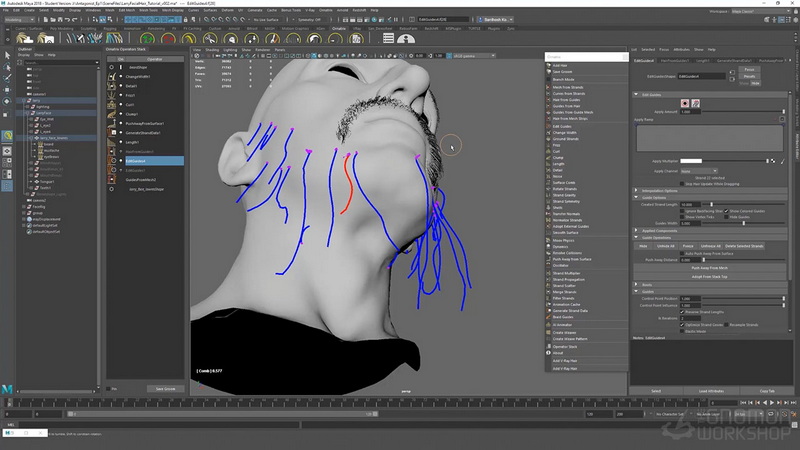Viewport: 800px width, 450px height.
Task: Toggle Show Colored Guides checkbox
Action: [727, 211]
